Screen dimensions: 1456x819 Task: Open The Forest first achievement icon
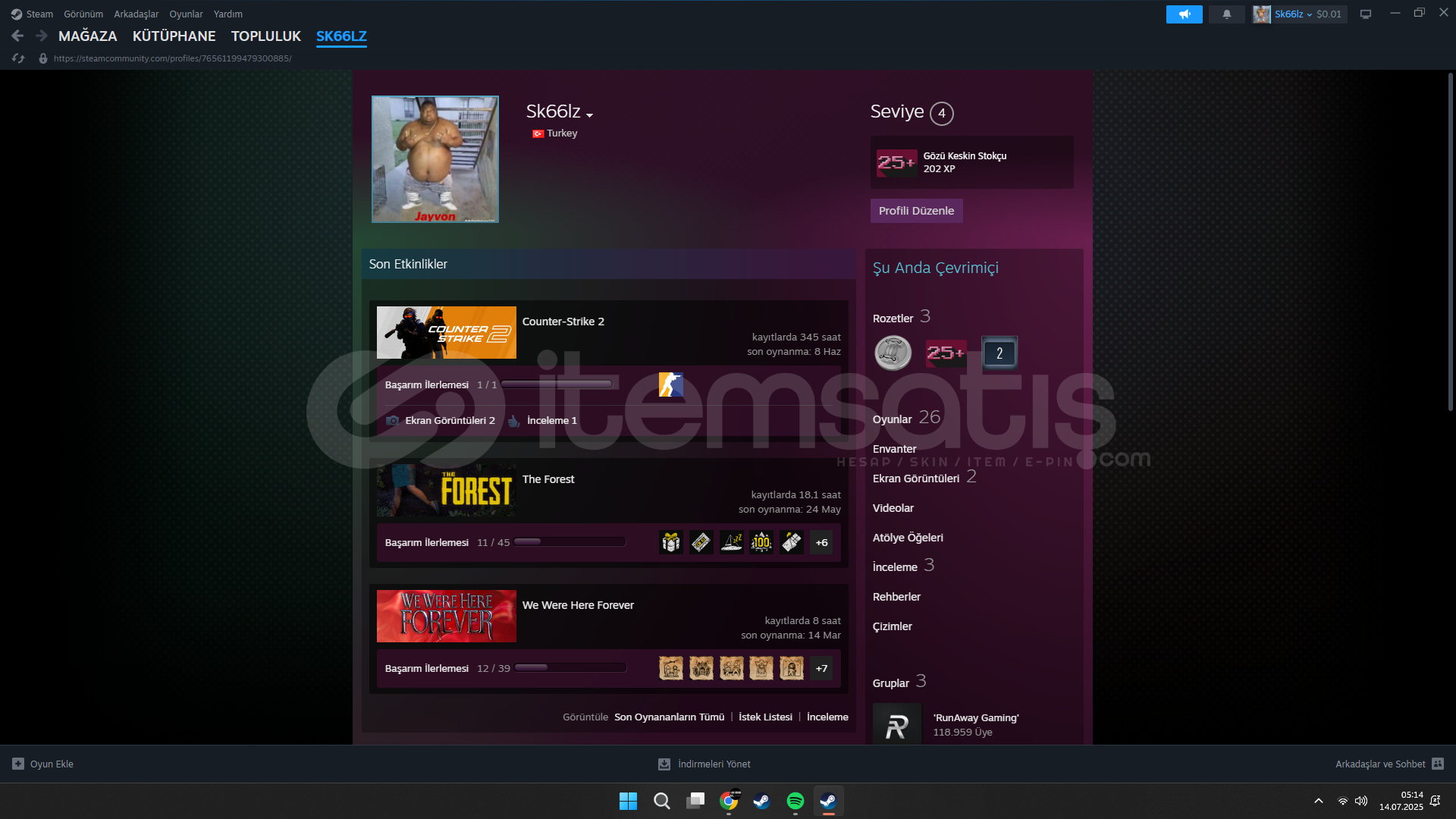pyautogui.click(x=670, y=542)
